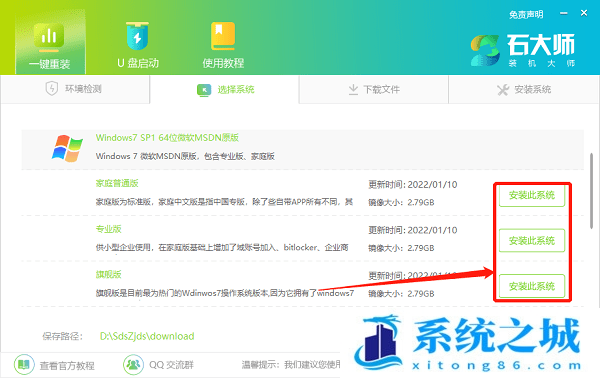Screen dimensions: 600x378
Task: Click the 选择系统 monitor step icon
Action: pos(204,90)
